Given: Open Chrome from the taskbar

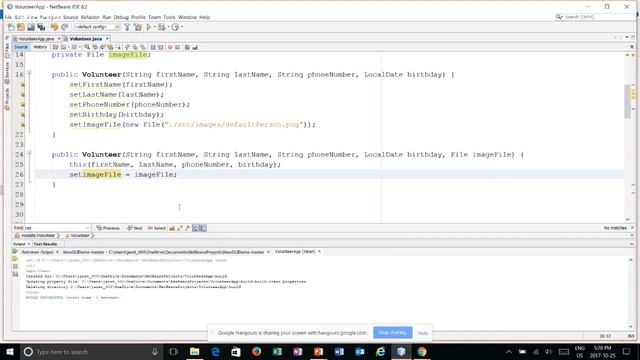Looking at the screenshot, I should 422,351.
